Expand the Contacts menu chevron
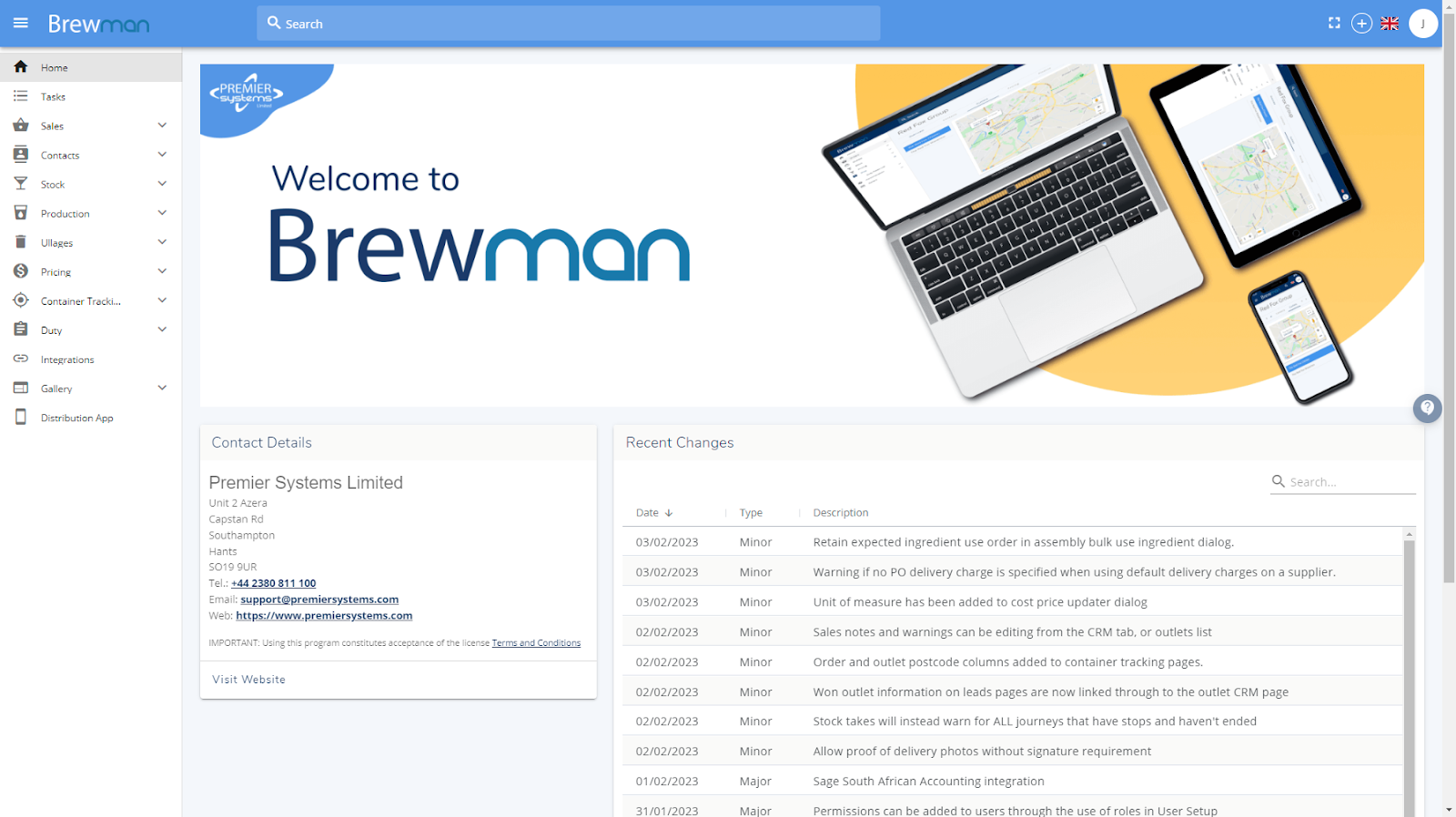Screen dimensions: 1456x817 tap(162, 155)
